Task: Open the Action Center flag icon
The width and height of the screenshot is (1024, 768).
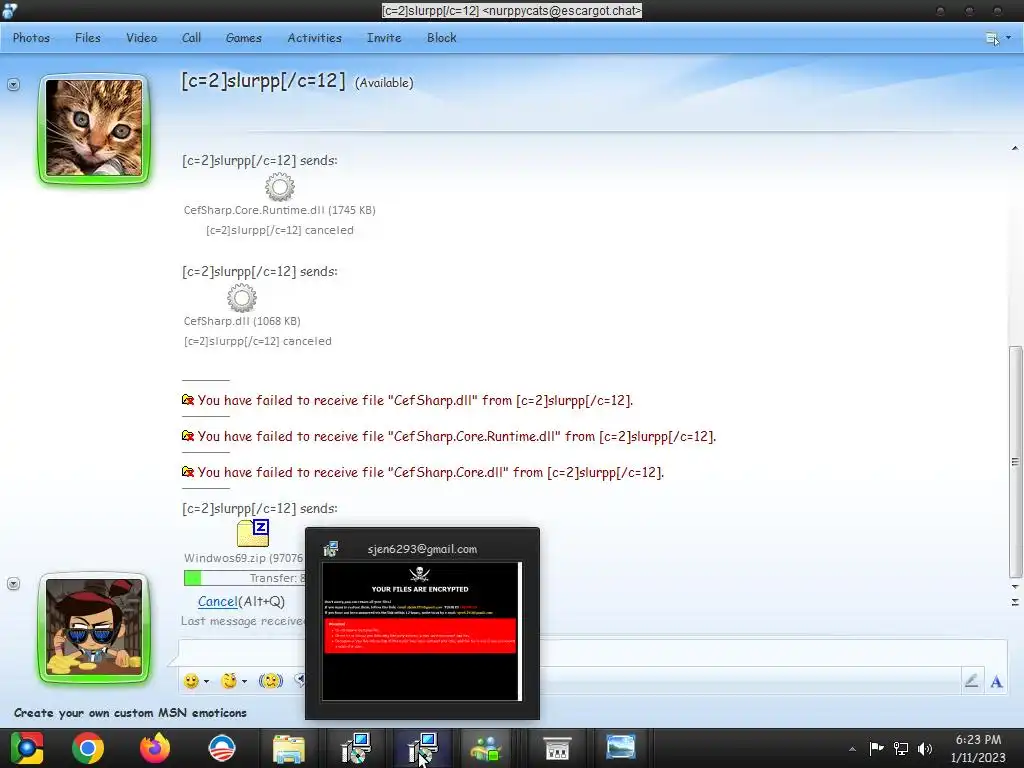Action: click(x=876, y=748)
